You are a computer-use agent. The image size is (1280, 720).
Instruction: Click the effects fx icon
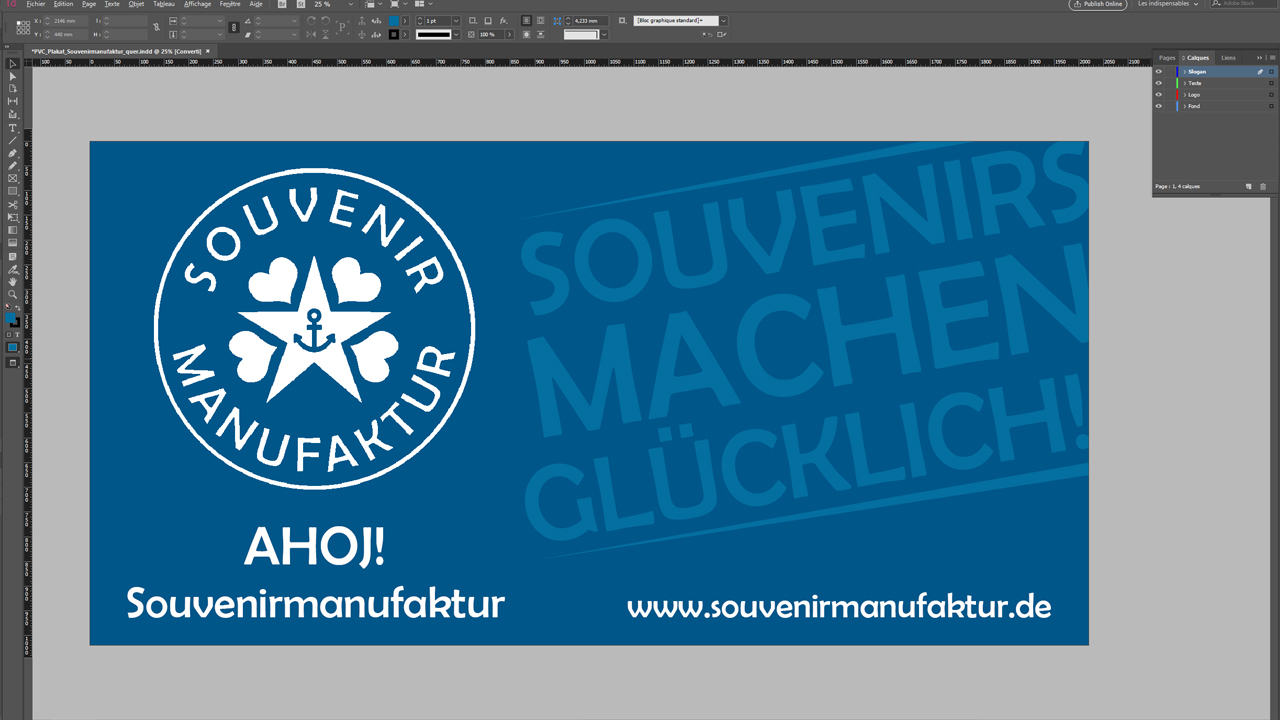[503, 21]
